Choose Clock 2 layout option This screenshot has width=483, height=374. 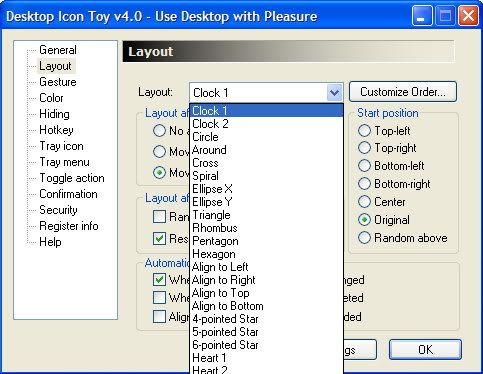click(x=267, y=124)
